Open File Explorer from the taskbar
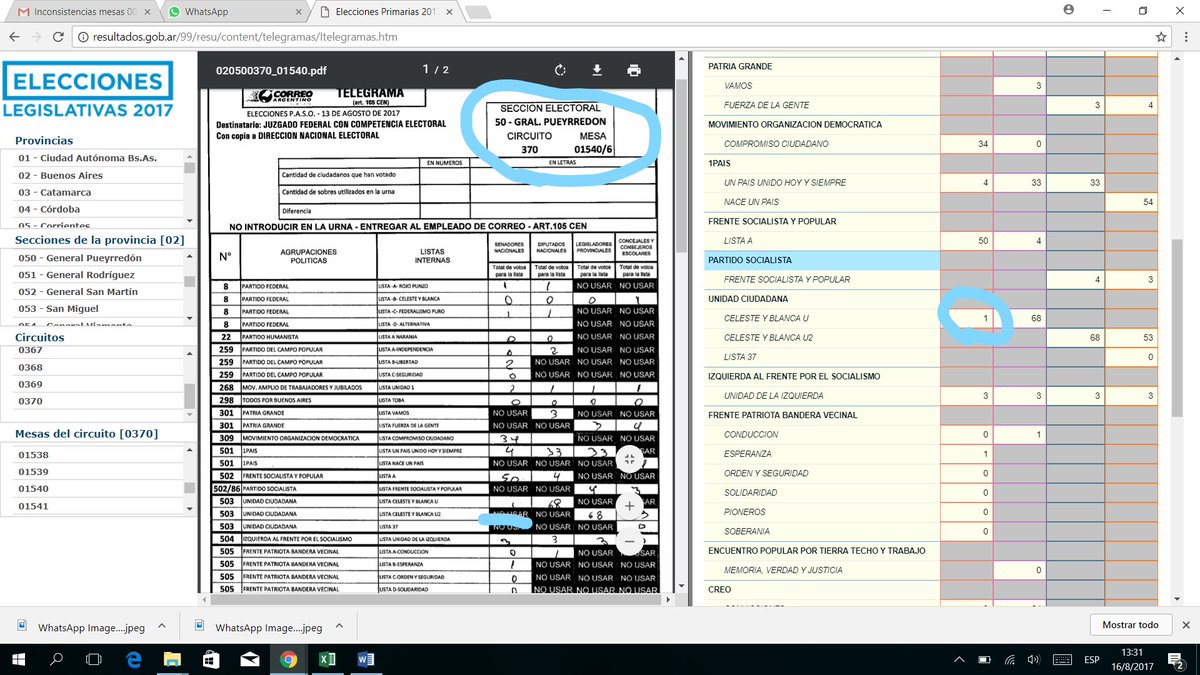Image resolution: width=1200 pixels, height=675 pixels. point(172,659)
